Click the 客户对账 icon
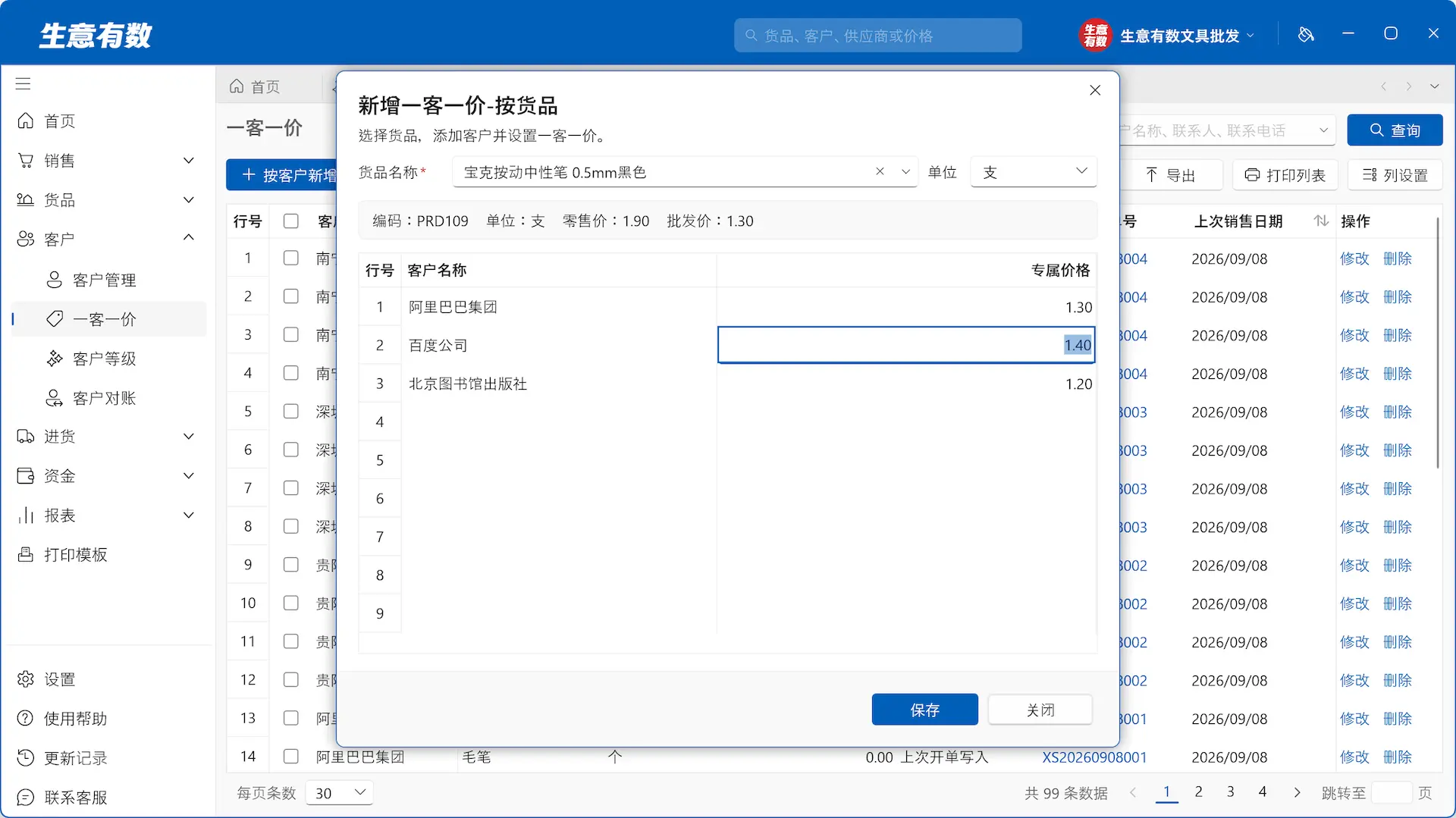 [55, 398]
